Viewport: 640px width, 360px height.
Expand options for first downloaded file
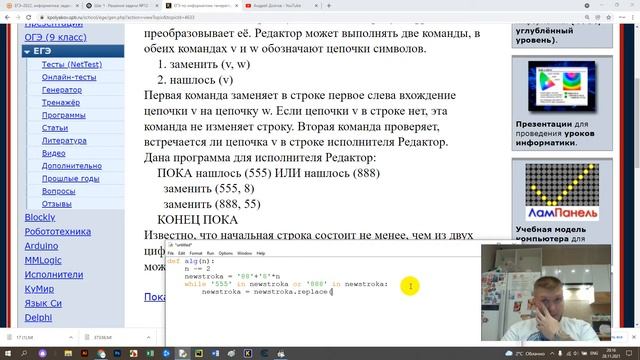point(71,338)
